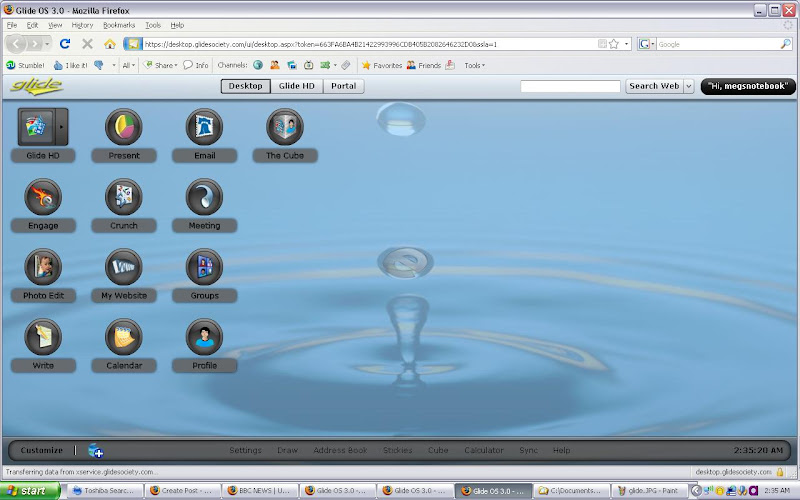Open the Crunch spreadsheet icon
Image resolution: width=800 pixels, height=500 pixels.
[123, 198]
